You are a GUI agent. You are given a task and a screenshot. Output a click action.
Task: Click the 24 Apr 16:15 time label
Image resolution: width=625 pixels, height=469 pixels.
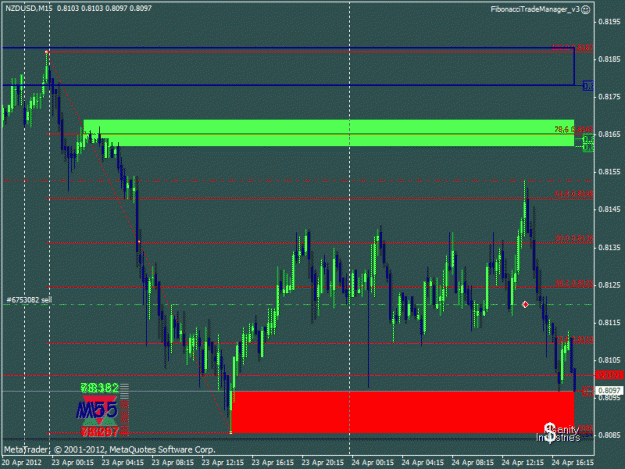pyautogui.click(x=573, y=462)
